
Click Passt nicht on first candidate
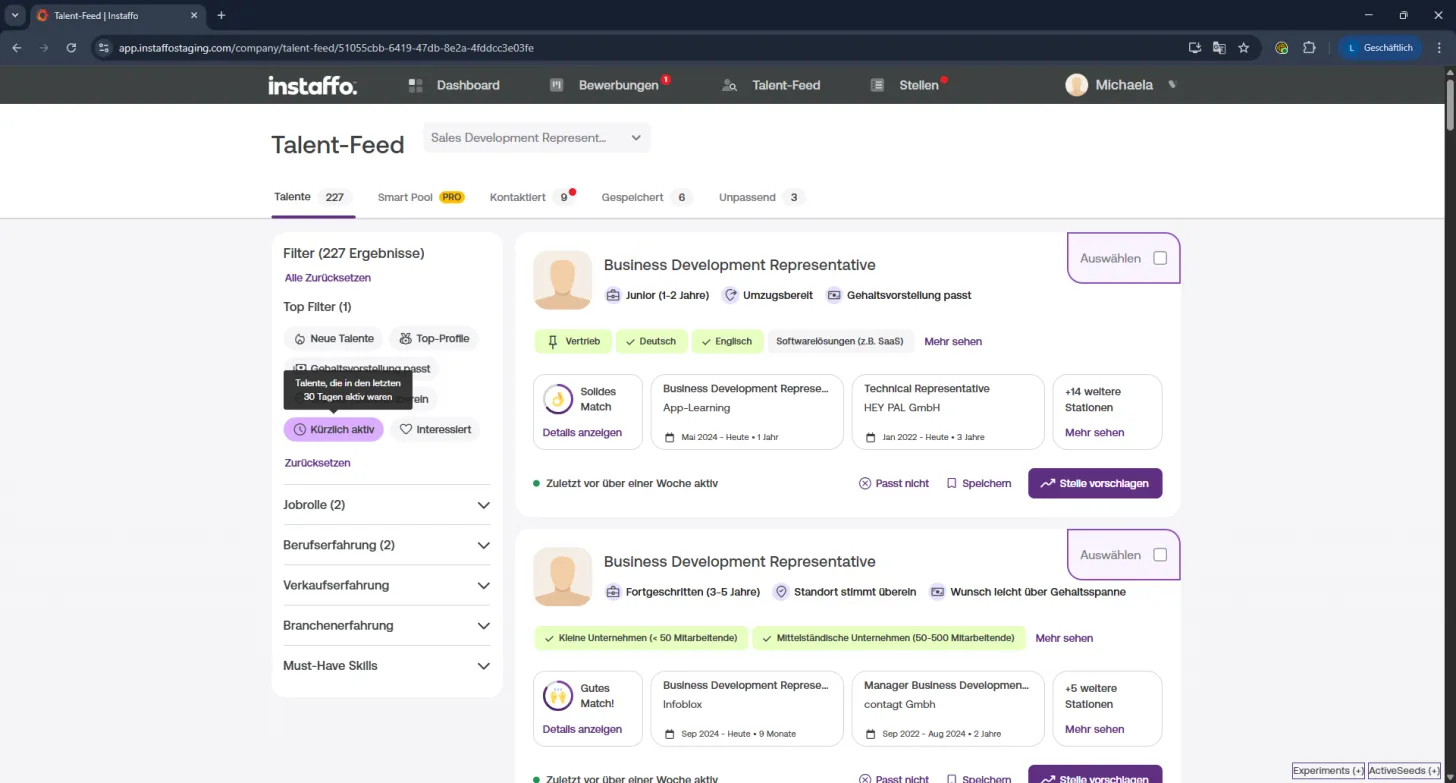point(894,483)
